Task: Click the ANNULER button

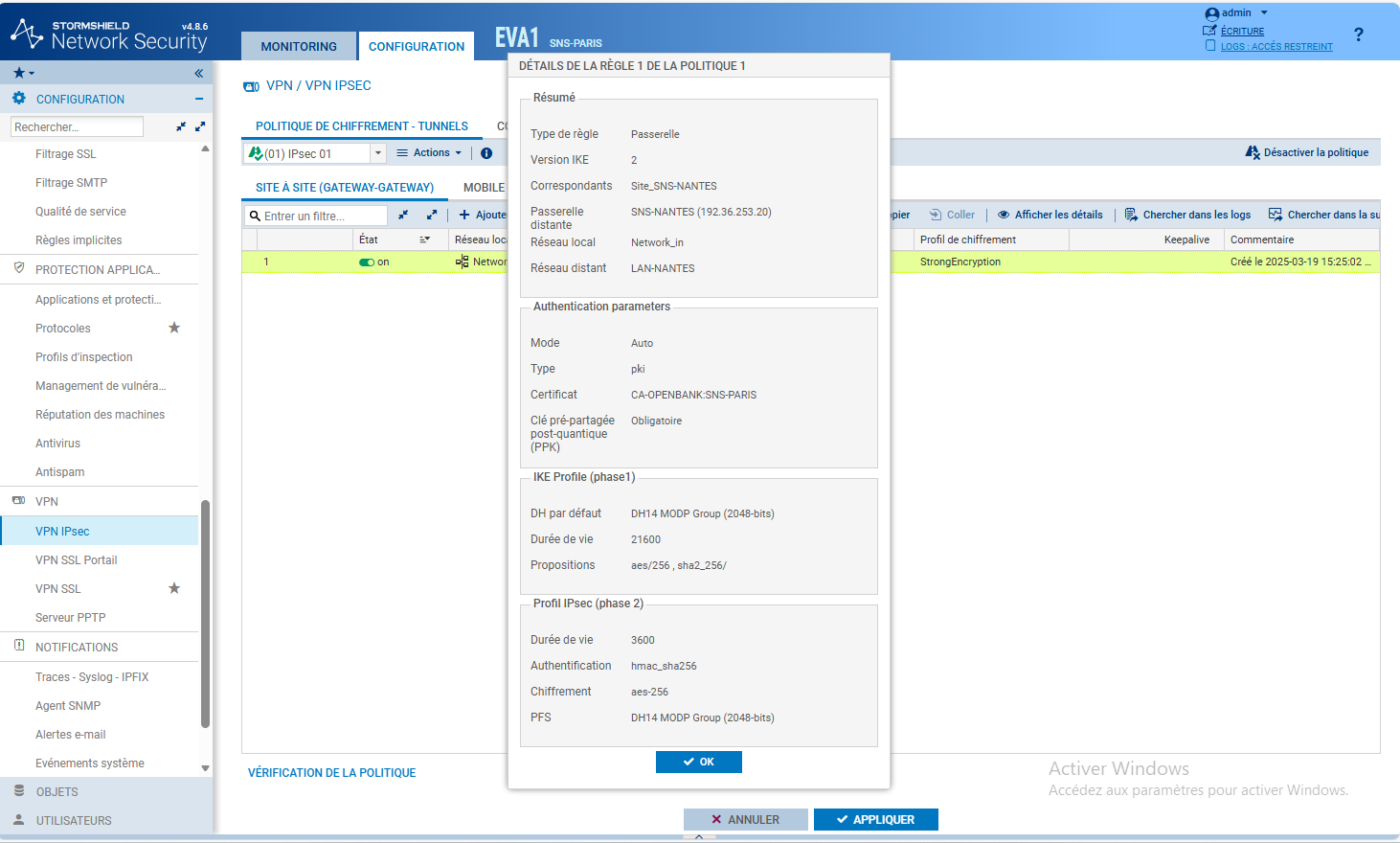Action: click(x=746, y=820)
